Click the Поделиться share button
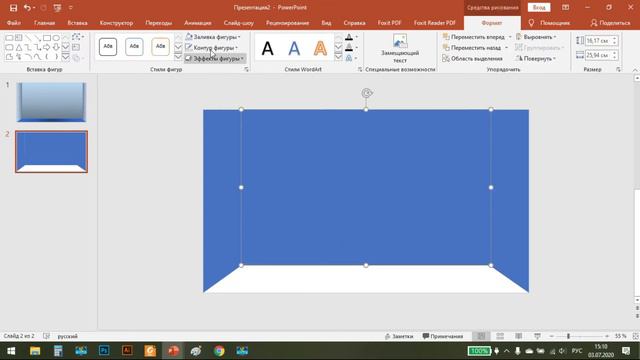The width and height of the screenshot is (640, 360). 610,23
